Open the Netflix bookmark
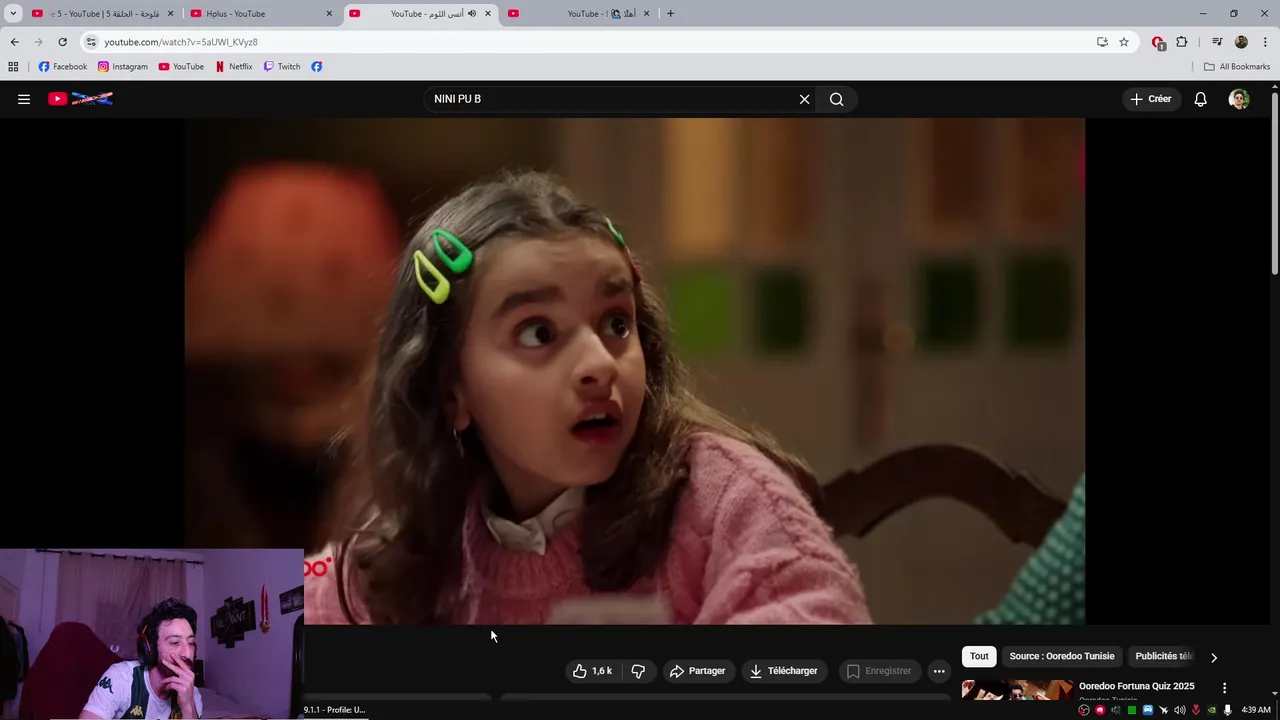Screen dimensions: 1280x720 234,67
